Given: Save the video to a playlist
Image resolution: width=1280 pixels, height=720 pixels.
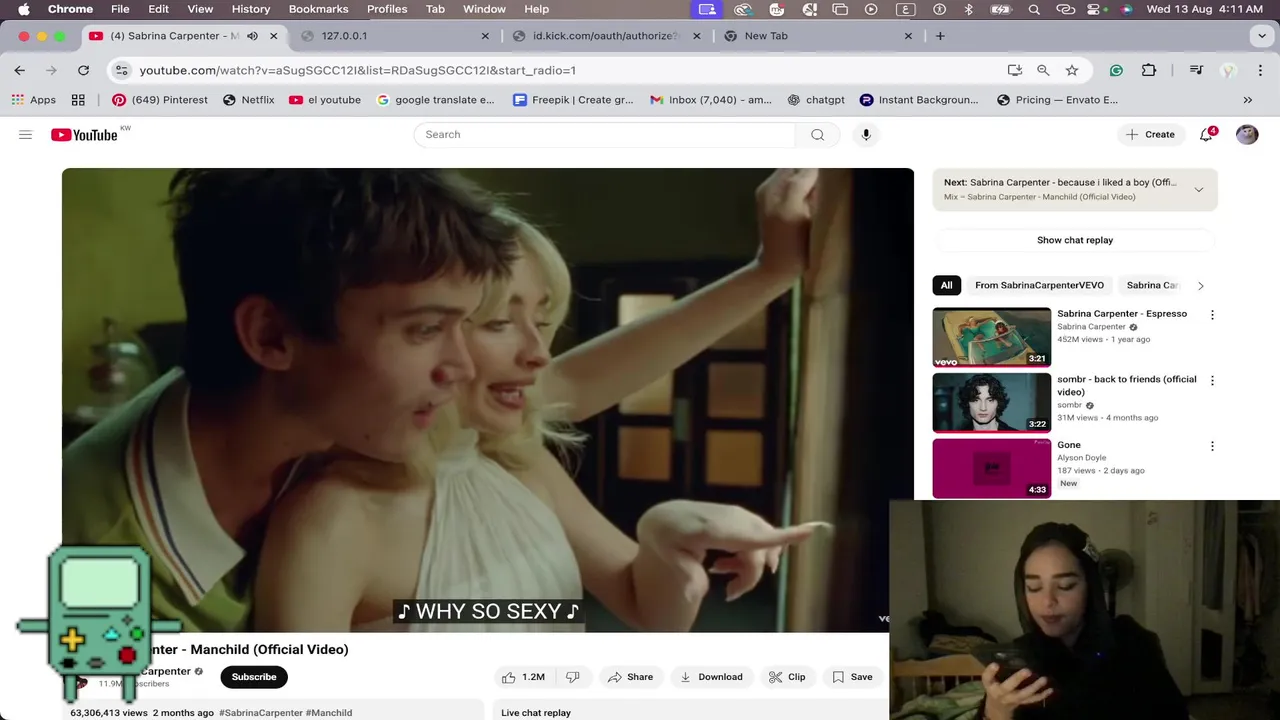Looking at the screenshot, I should [x=852, y=677].
